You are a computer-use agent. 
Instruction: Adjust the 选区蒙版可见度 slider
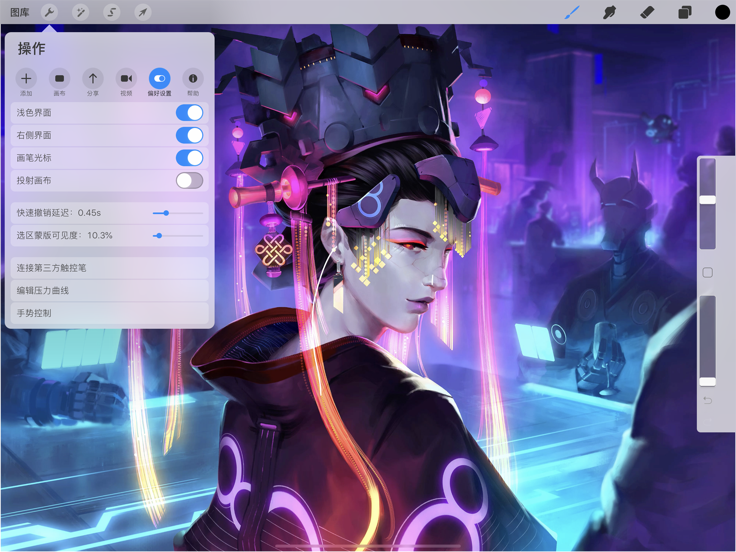point(178,236)
